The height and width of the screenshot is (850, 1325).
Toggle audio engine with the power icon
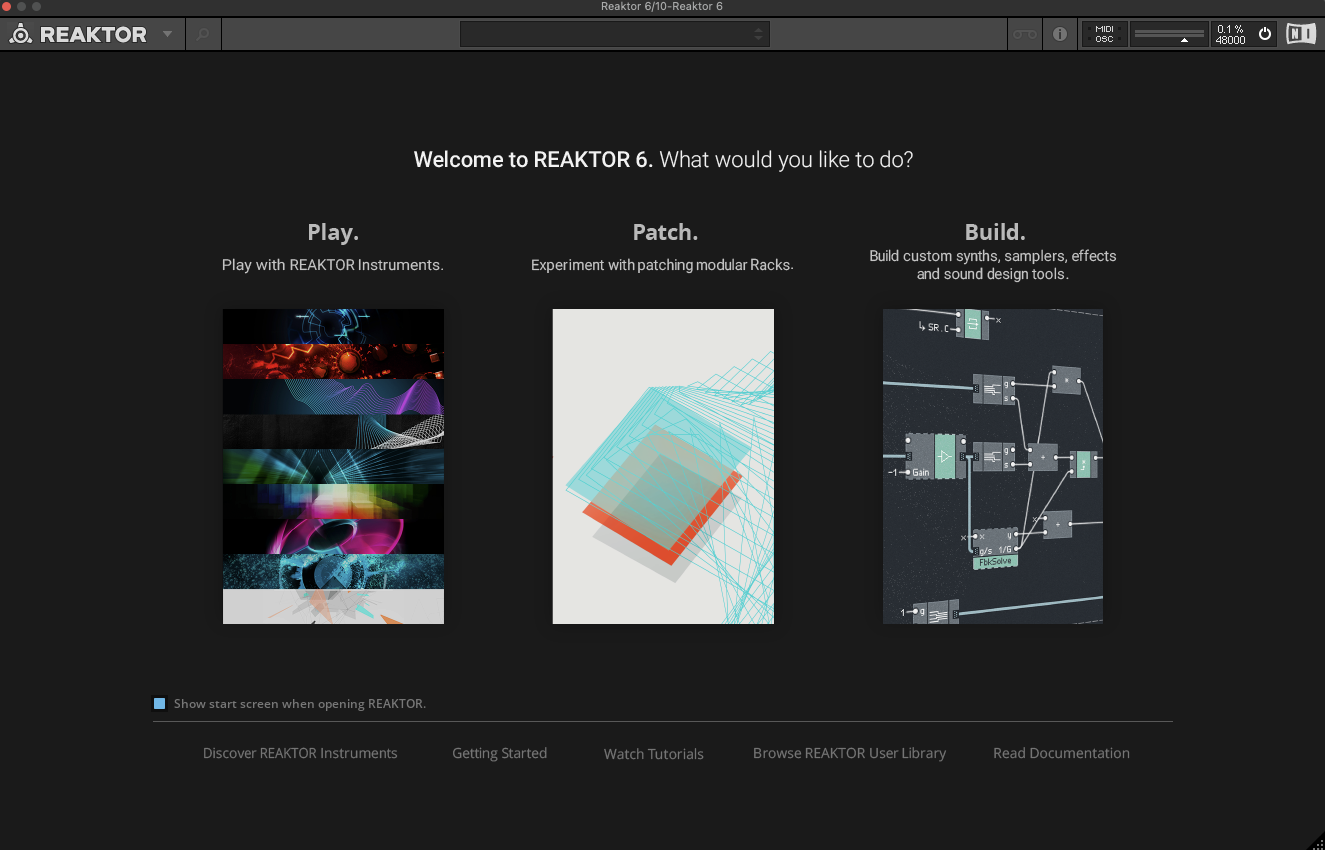[1265, 33]
